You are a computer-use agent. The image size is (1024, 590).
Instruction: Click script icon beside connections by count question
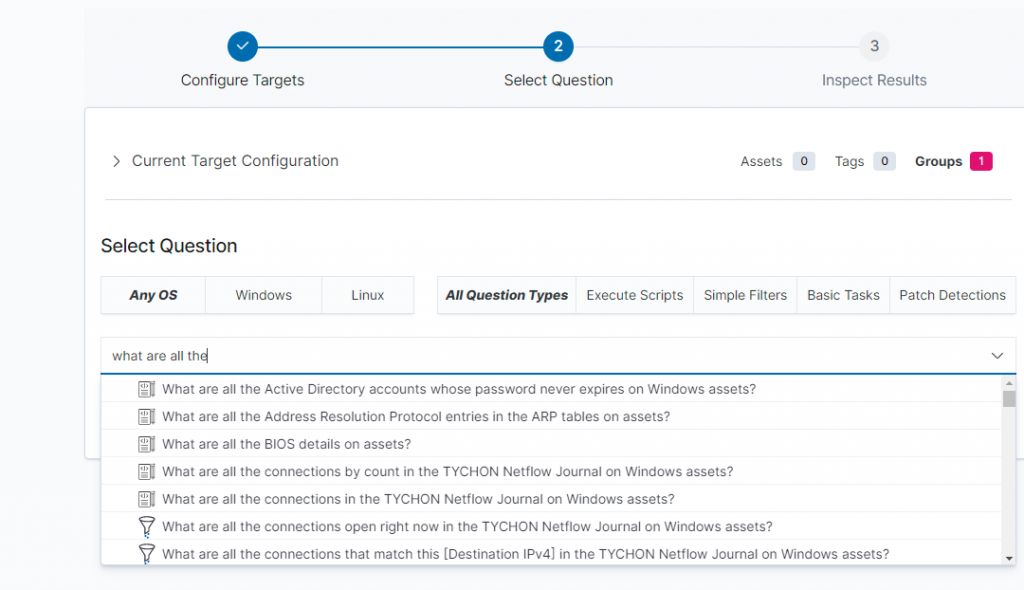tap(146, 471)
